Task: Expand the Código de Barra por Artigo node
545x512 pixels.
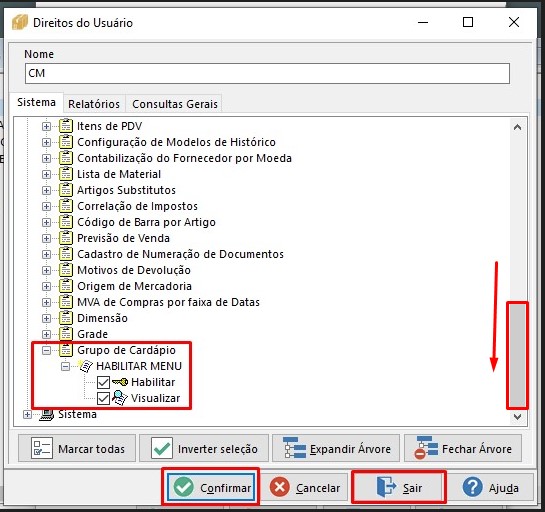Action: [x=46, y=222]
